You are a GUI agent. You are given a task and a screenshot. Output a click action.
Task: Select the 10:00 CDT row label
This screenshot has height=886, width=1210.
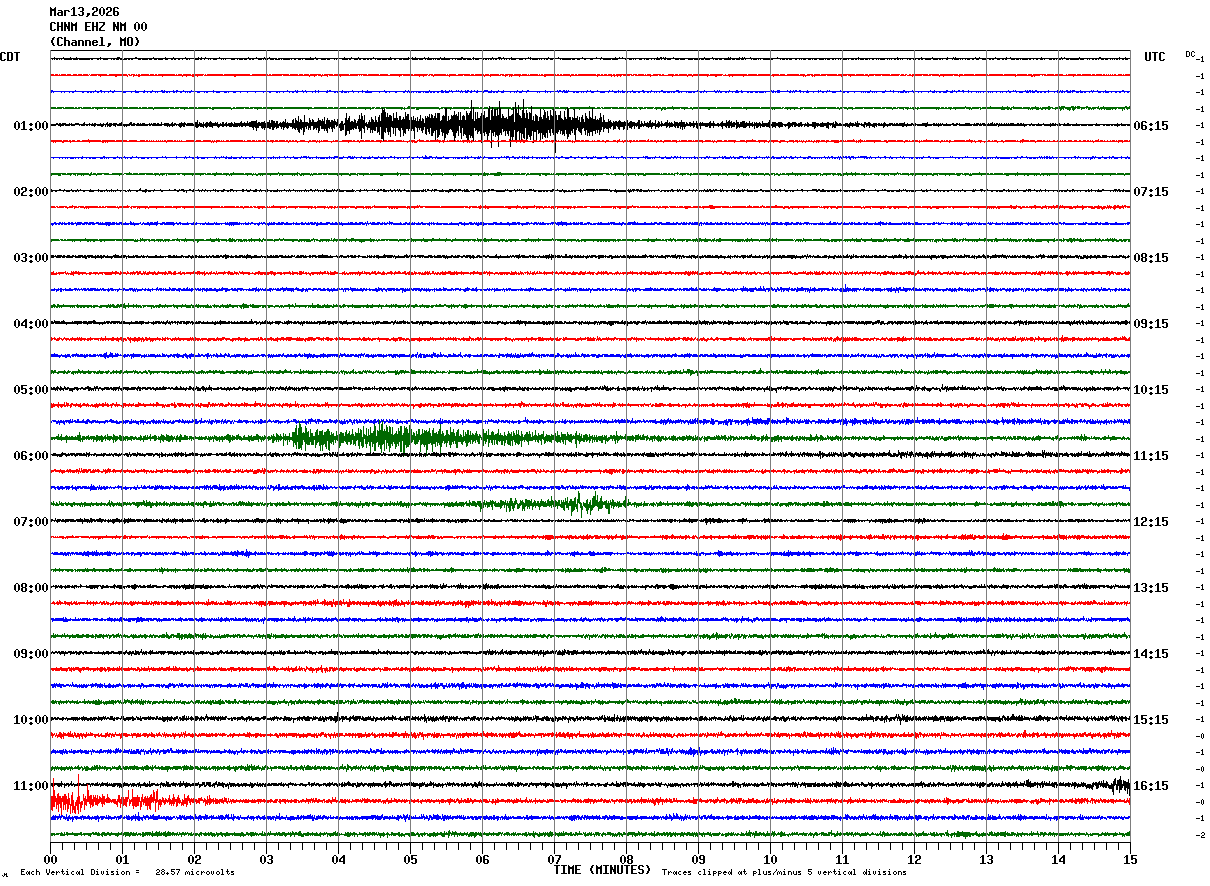pos(31,720)
